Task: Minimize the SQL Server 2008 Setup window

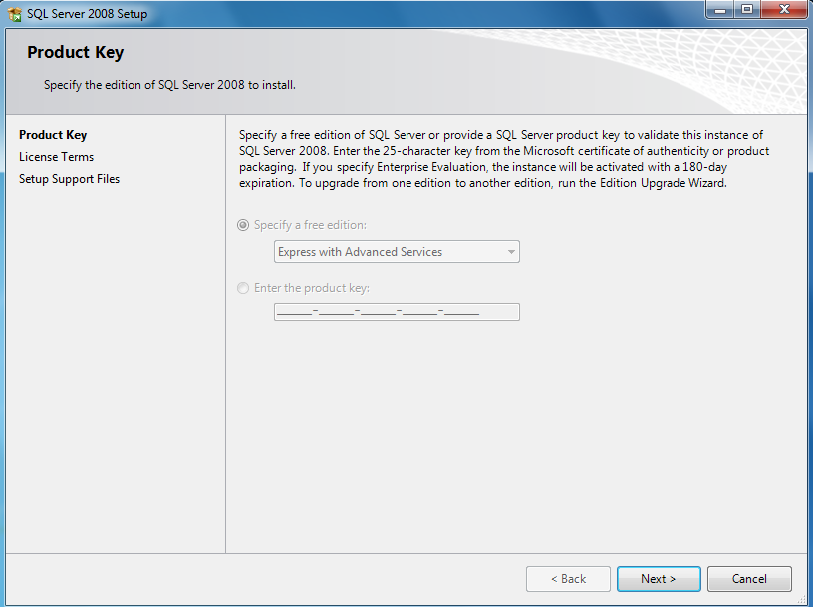Action: (x=720, y=9)
